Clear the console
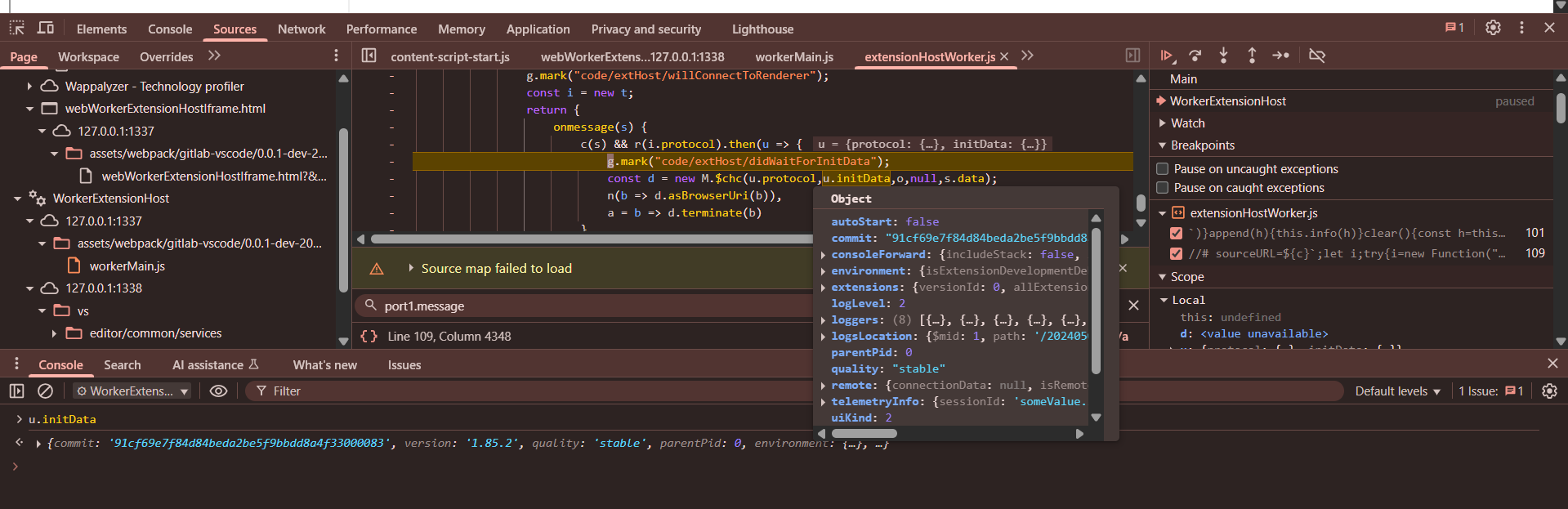The height and width of the screenshot is (509, 1568). pos(46,391)
